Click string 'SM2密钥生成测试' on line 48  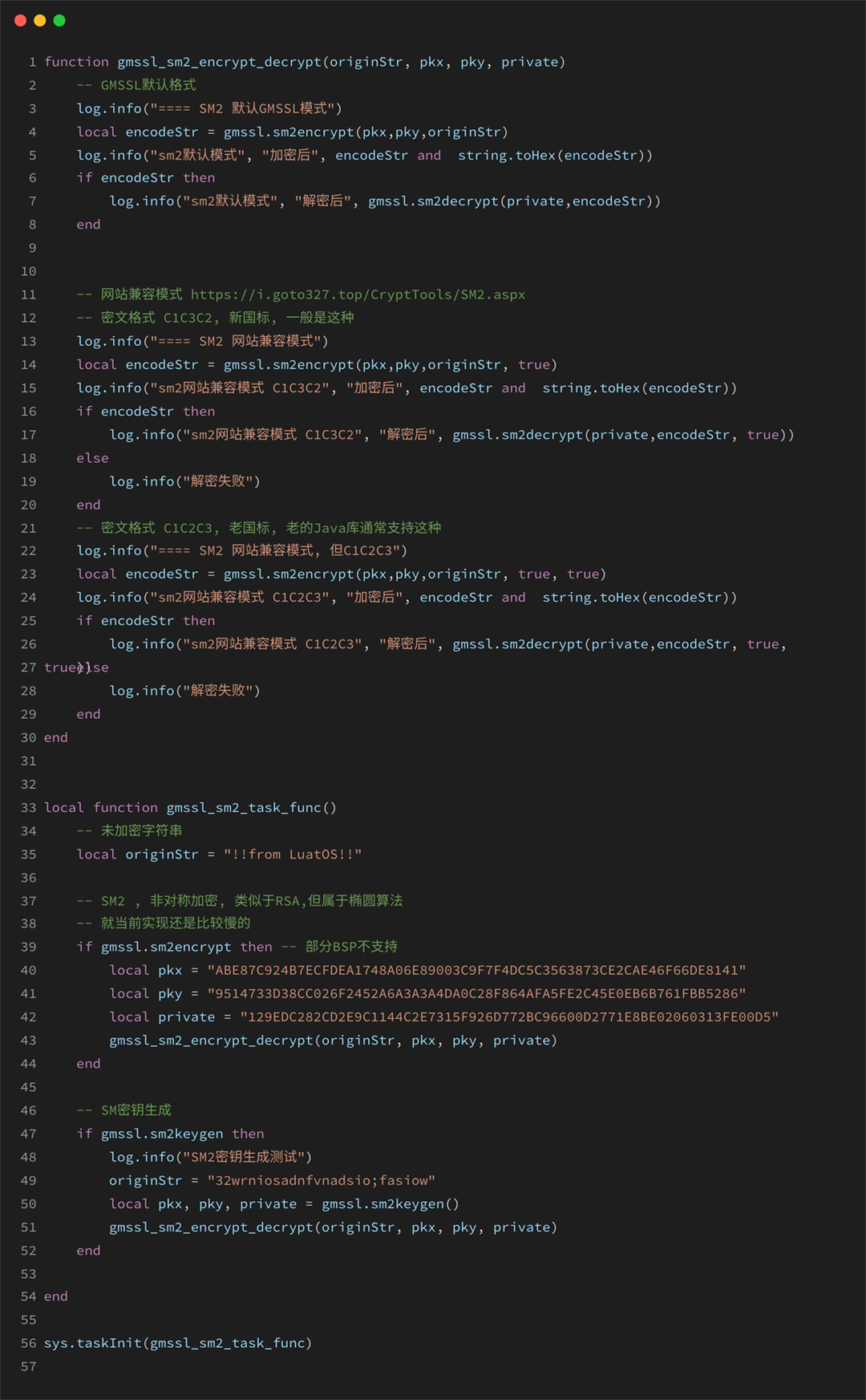(x=244, y=1157)
